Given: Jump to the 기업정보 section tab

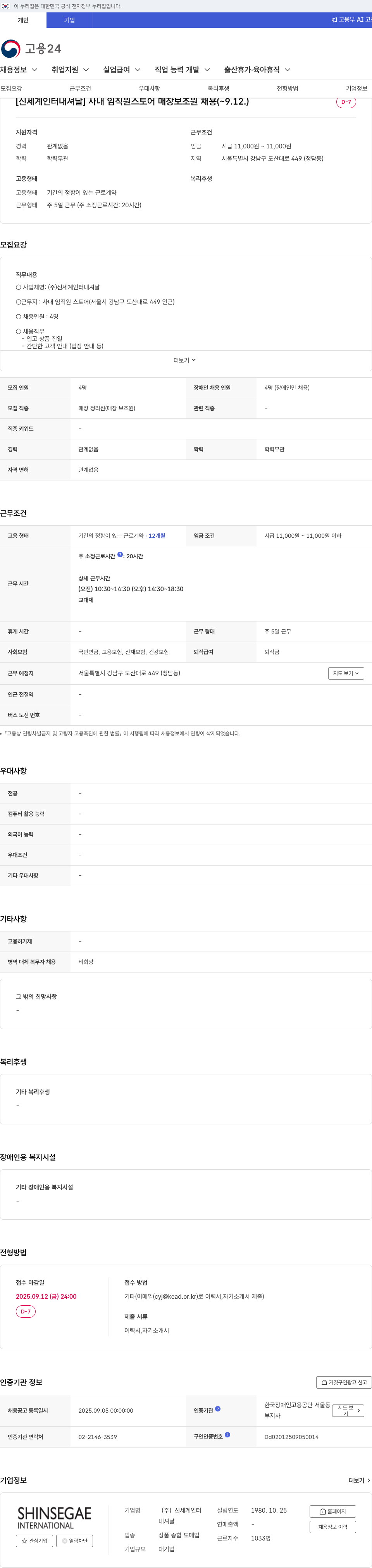Looking at the screenshot, I should (x=357, y=89).
